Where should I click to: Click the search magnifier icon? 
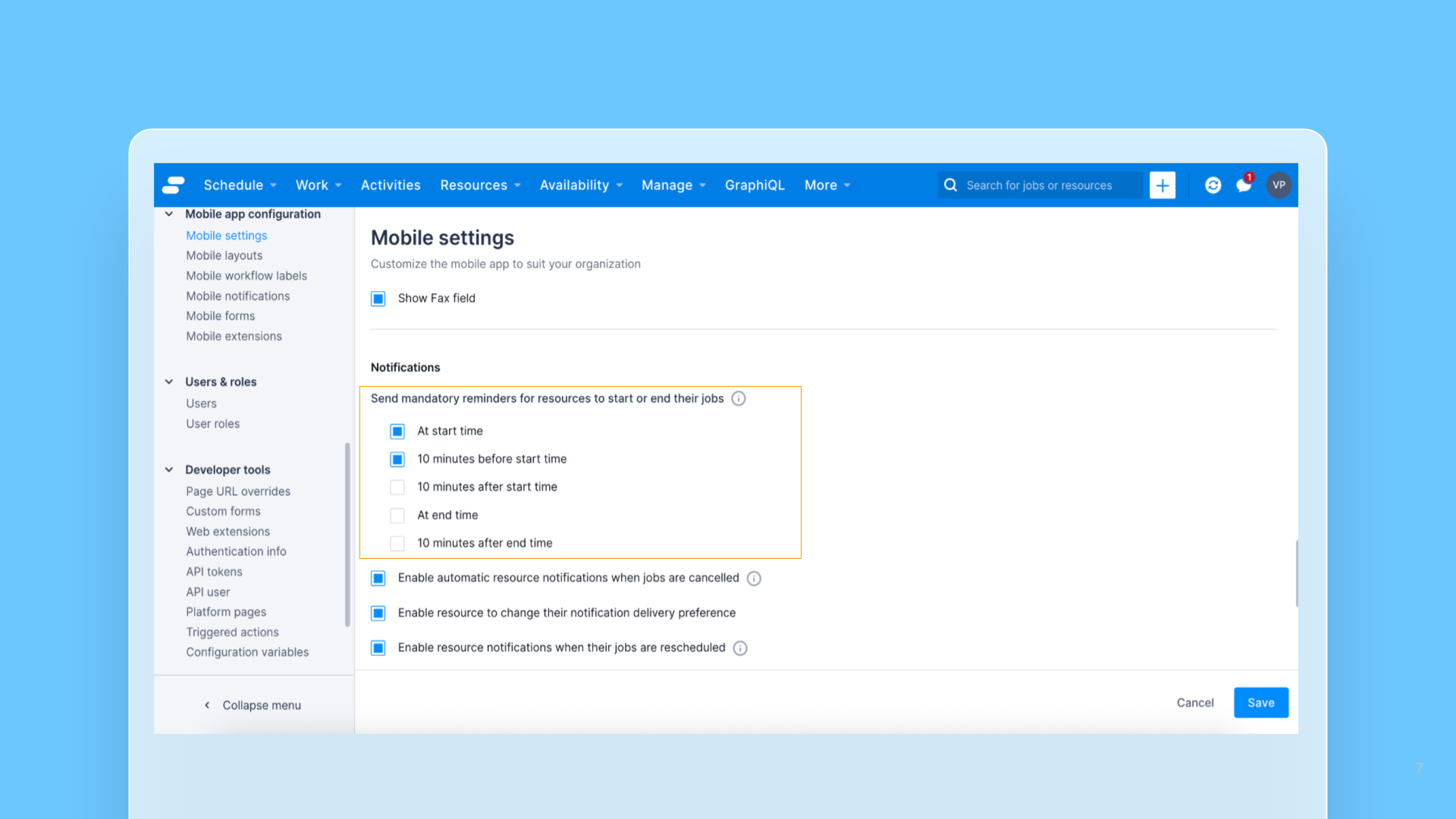[950, 184]
